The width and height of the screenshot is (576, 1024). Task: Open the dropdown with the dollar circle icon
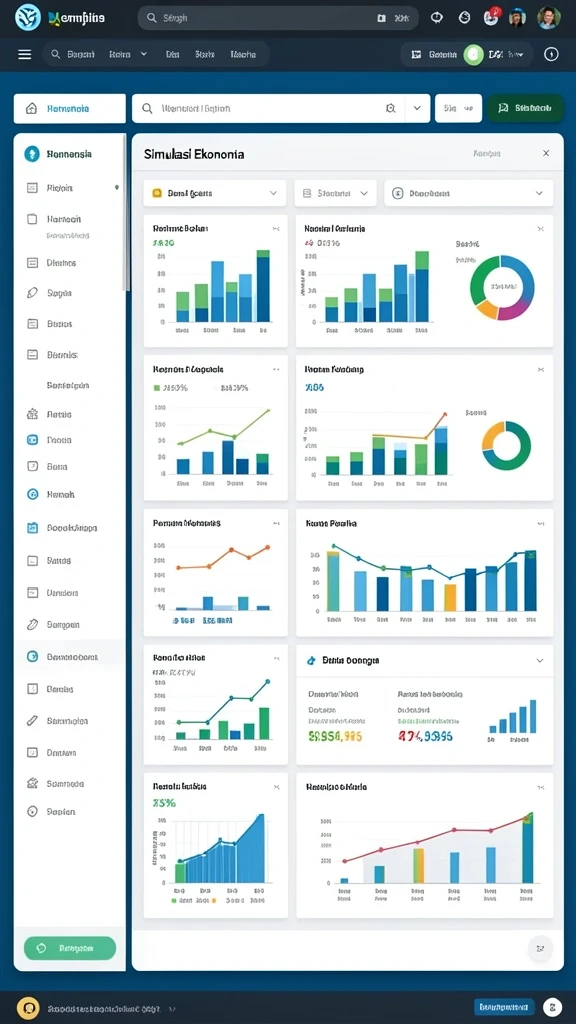click(468, 193)
